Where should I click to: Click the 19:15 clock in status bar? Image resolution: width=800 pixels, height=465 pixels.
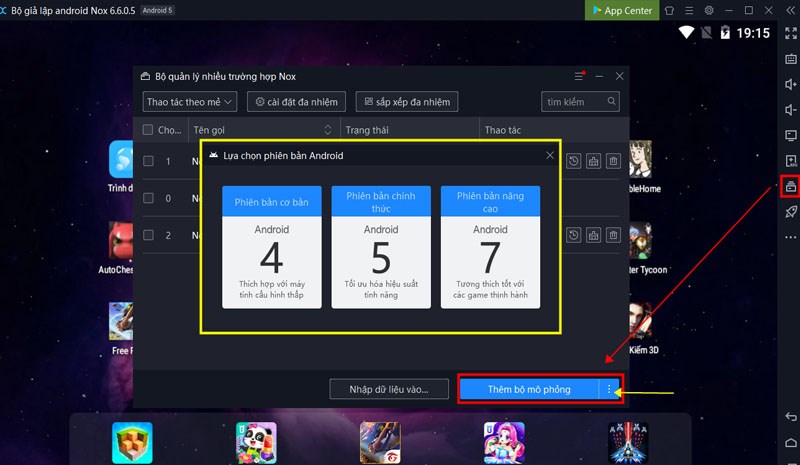(753, 33)
